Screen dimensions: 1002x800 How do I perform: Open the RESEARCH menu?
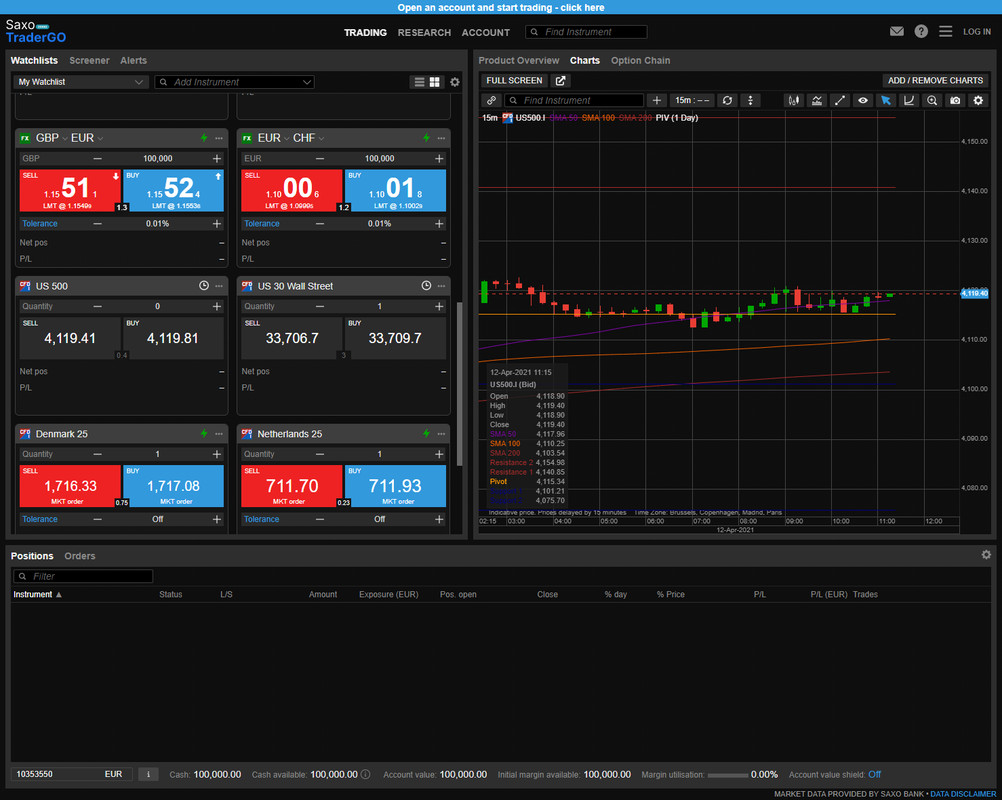[424, 33]
